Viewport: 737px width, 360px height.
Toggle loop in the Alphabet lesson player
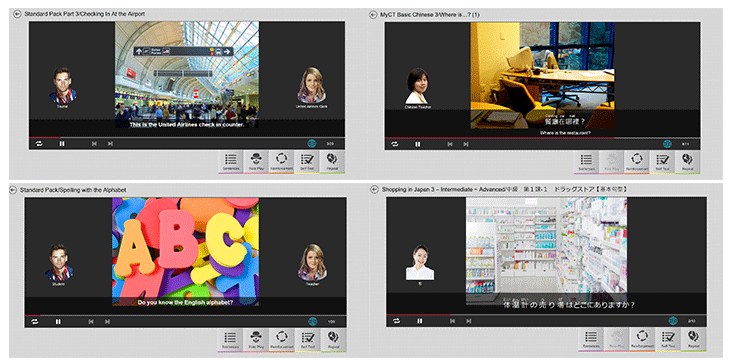tap(34, 321)
